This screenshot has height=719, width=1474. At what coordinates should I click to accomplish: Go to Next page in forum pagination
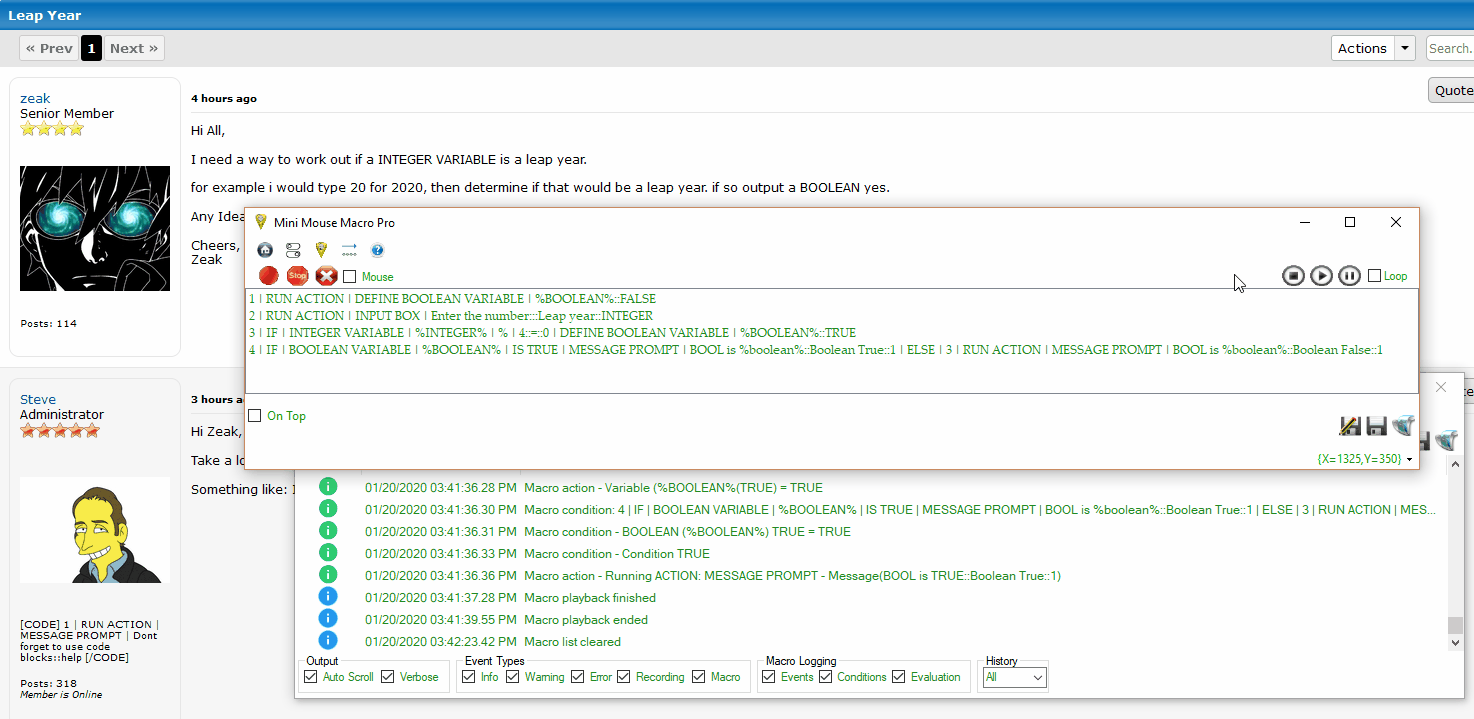pos(134,48)
